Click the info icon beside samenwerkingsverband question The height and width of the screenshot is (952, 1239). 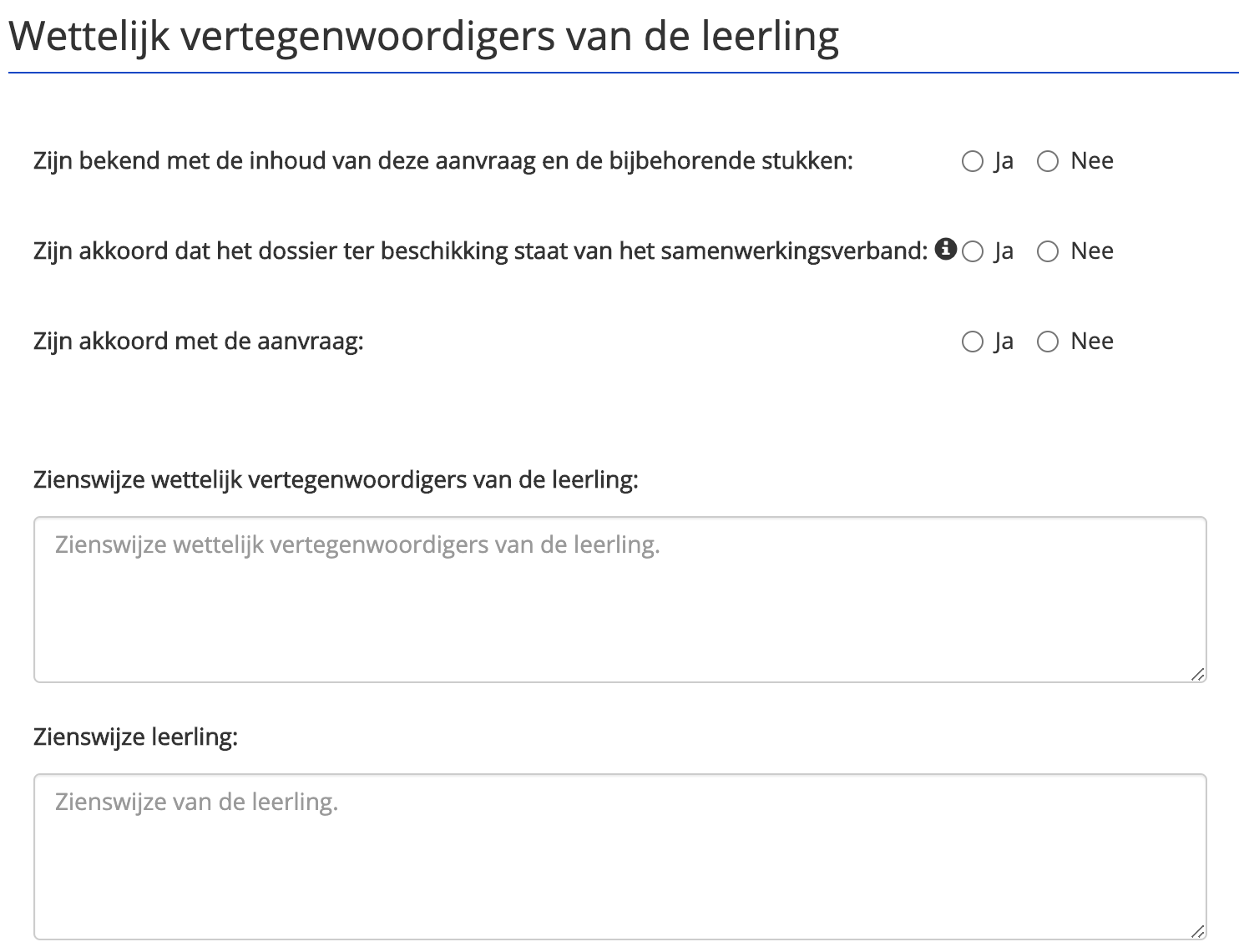(945, 249)
